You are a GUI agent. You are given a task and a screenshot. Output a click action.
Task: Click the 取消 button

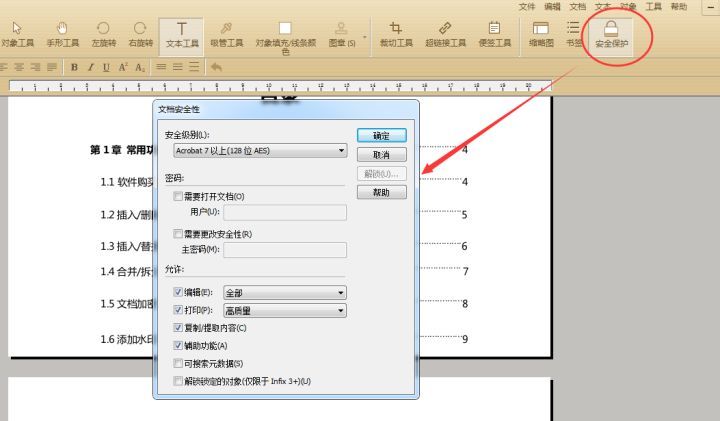[382, 155]
